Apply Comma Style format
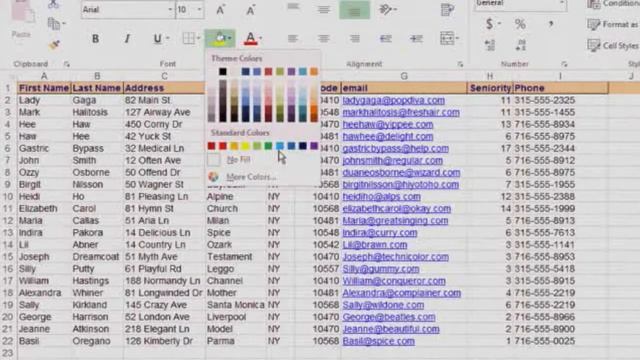This screenshot has width=640, height=360. click(551, 24)
